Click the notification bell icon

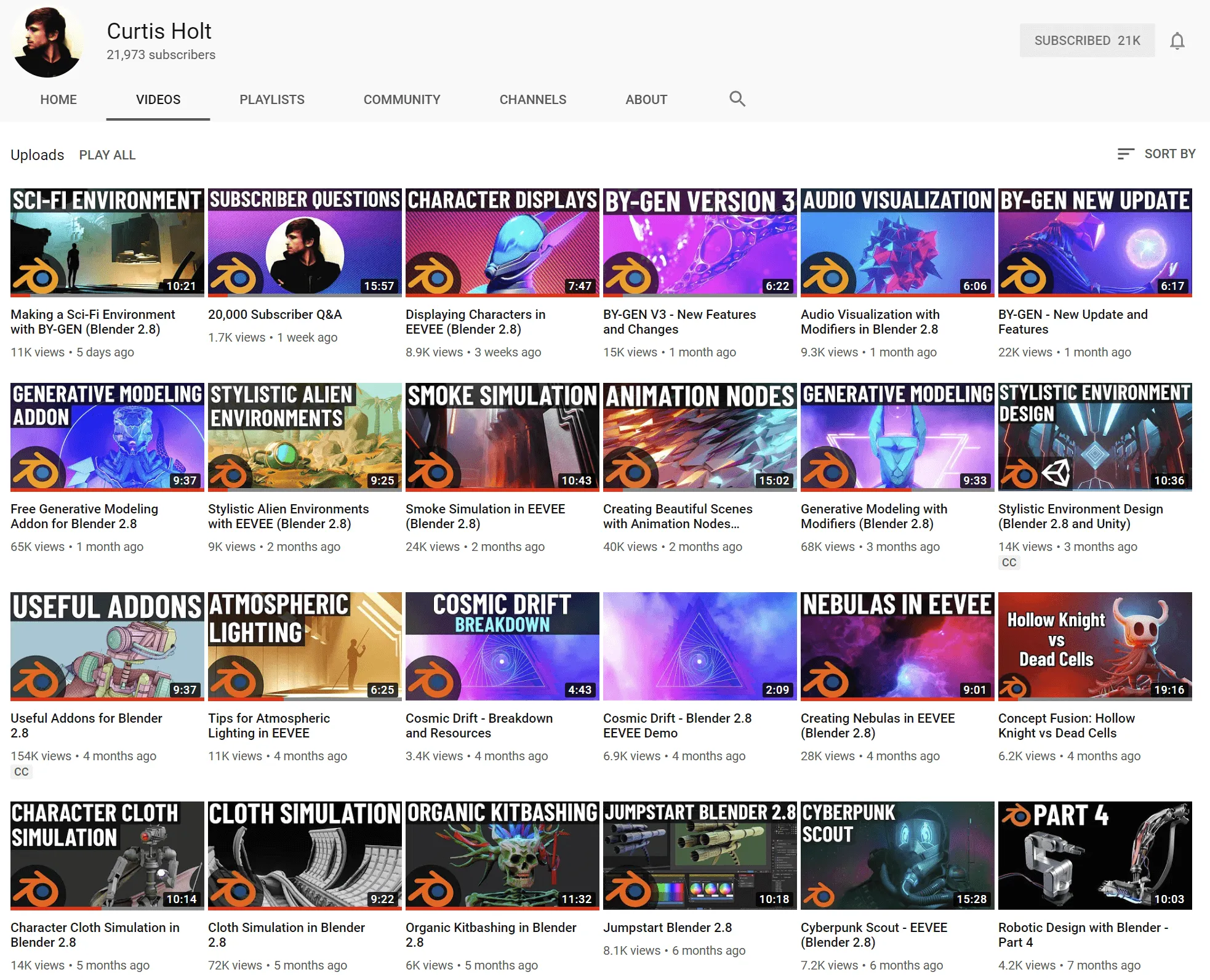(x=1177, y=41)
